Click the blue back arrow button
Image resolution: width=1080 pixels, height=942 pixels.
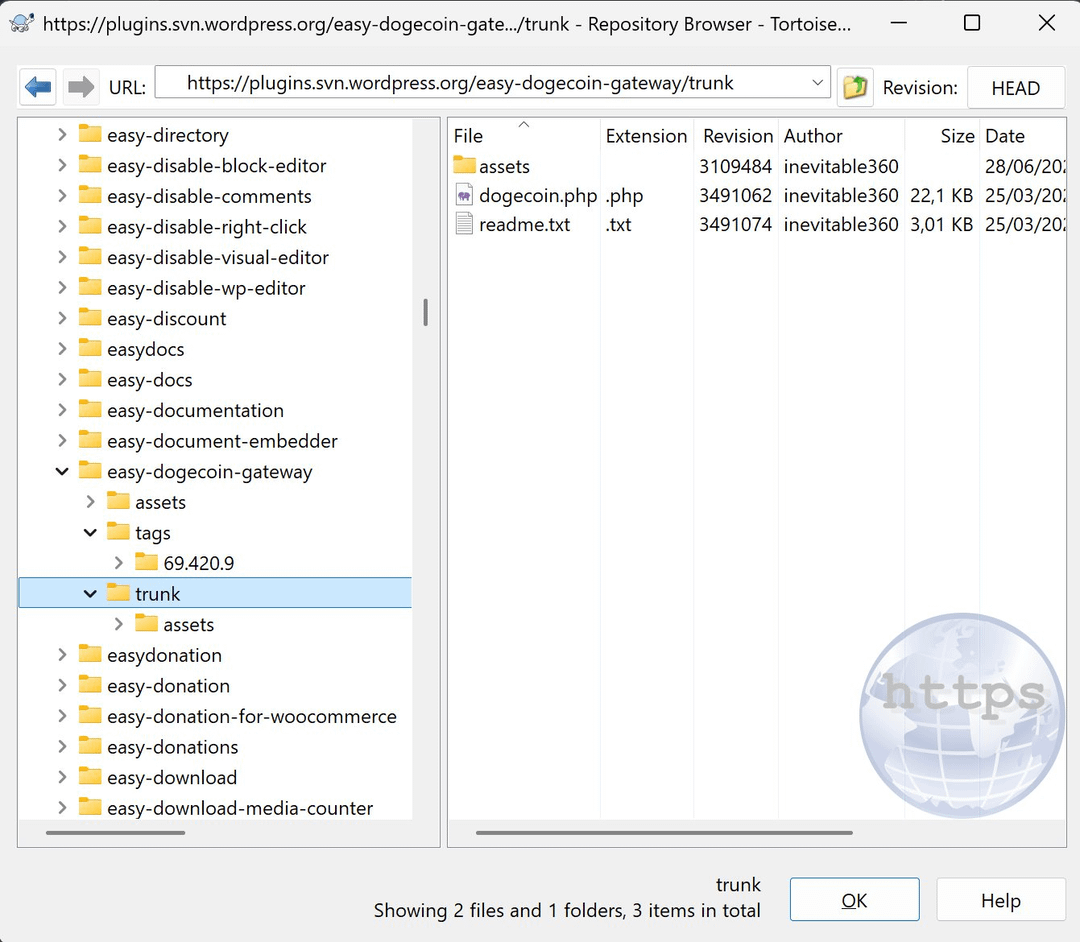click(38, 88)
